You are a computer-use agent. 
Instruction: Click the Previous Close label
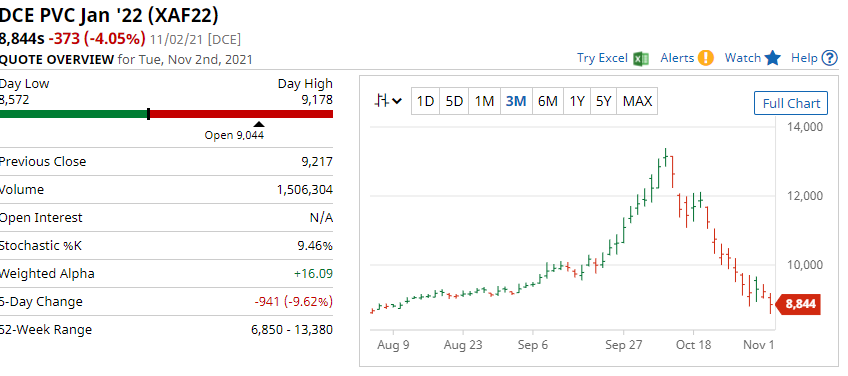pos(43,161)
